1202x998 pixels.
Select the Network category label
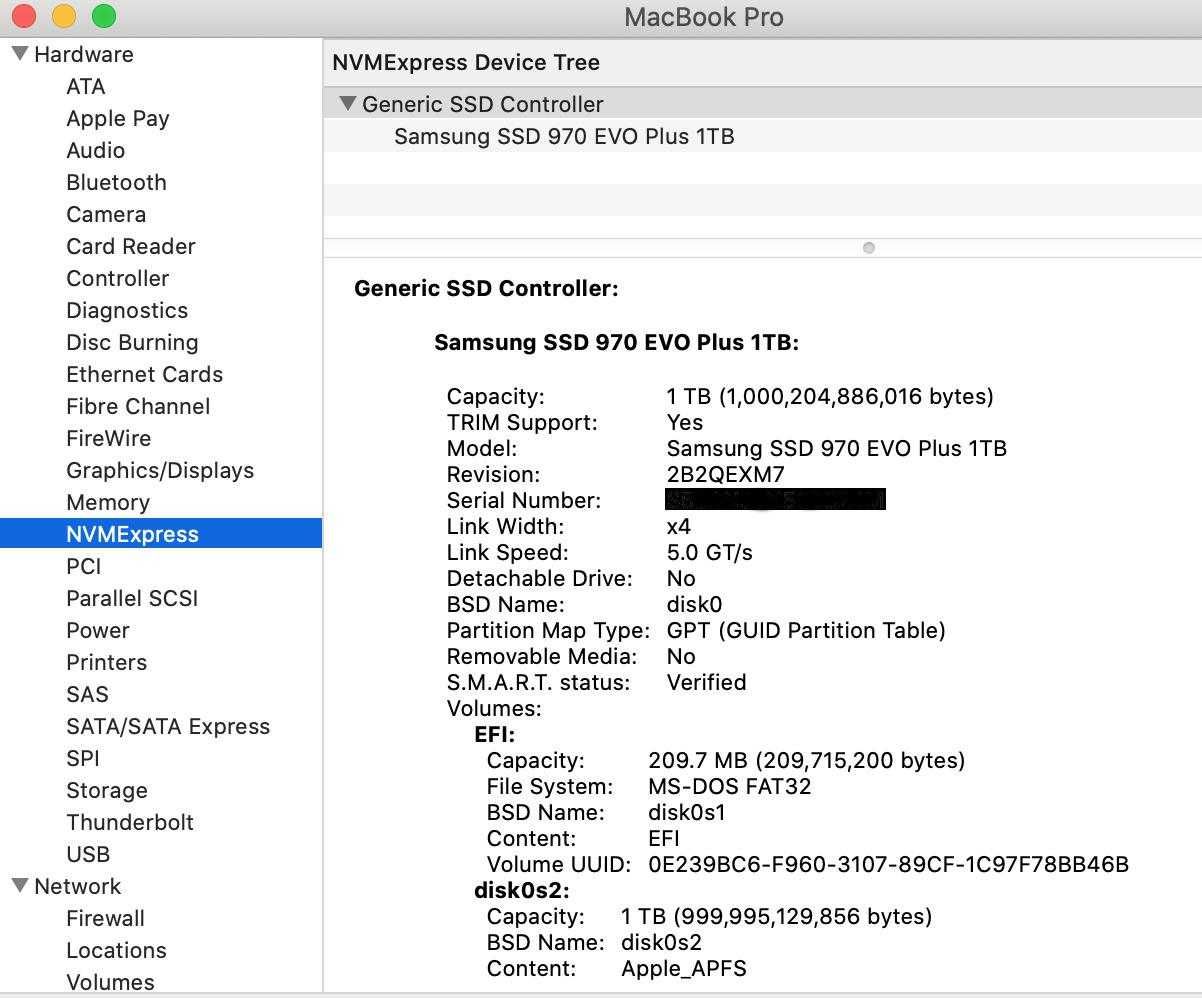[x=77, y=886]
